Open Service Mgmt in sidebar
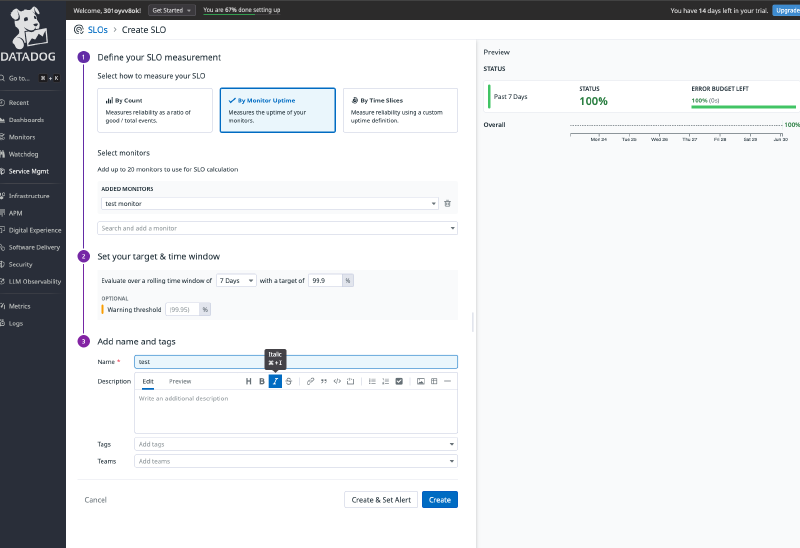 28,171
